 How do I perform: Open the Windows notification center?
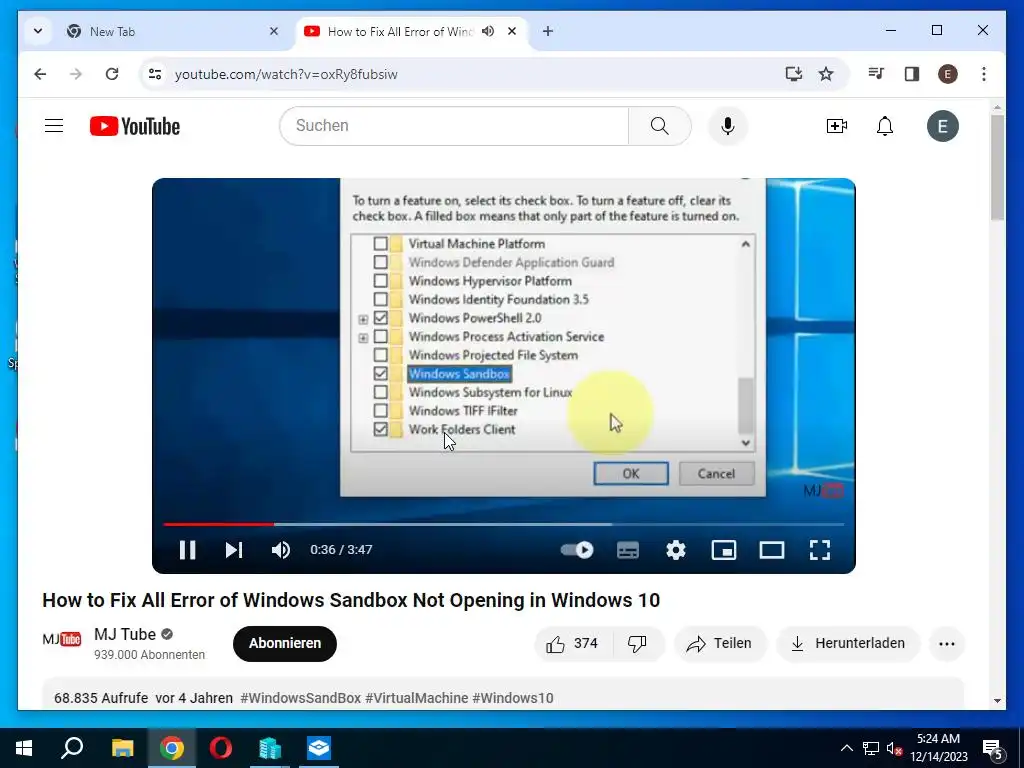[993, 748]
